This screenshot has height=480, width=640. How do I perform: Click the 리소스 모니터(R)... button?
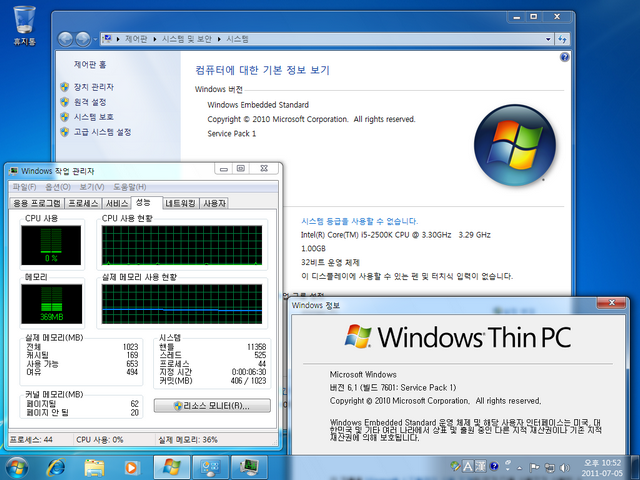click(212, 406)
